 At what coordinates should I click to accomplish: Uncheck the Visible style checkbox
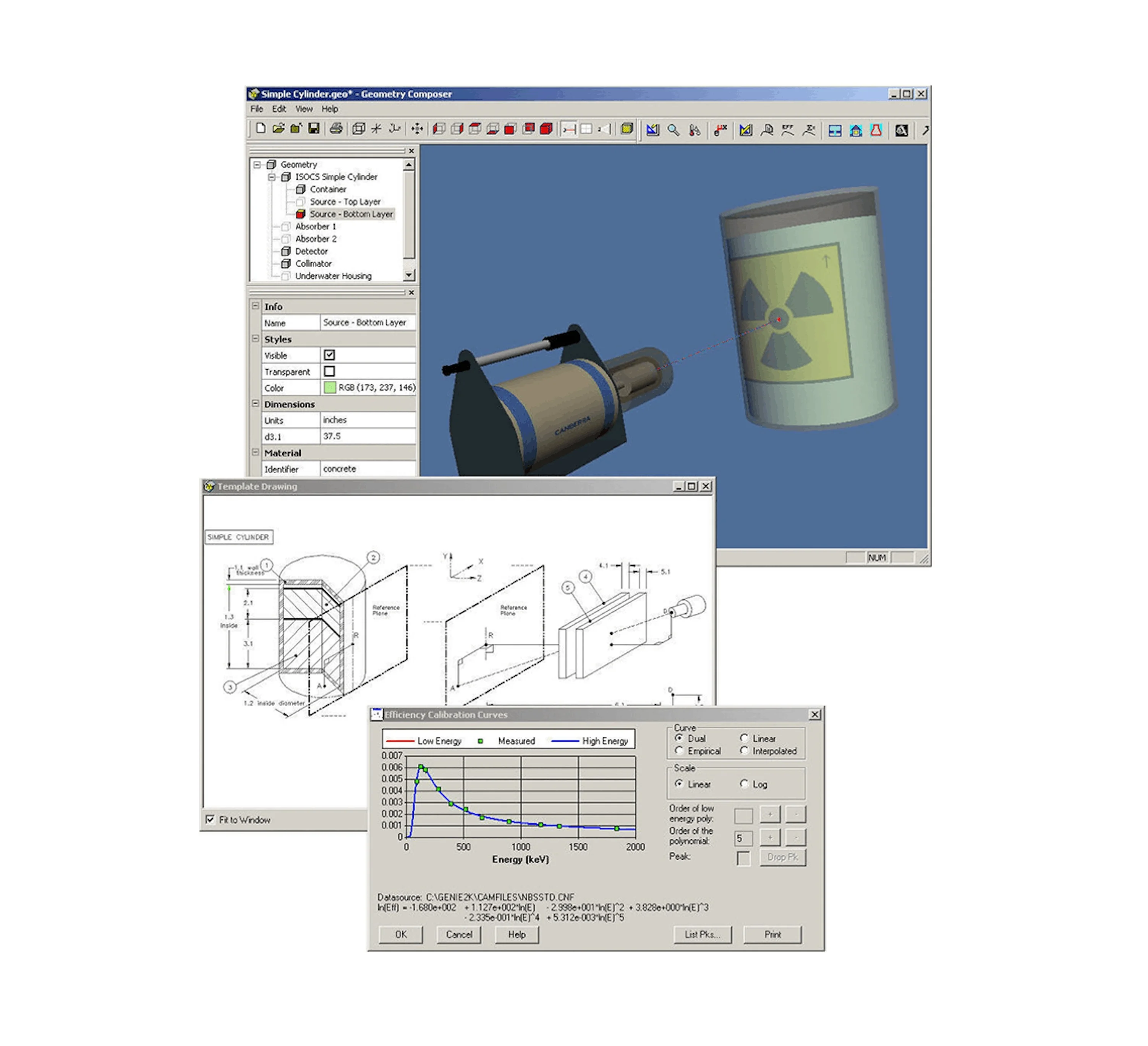(x=329, y=355)
